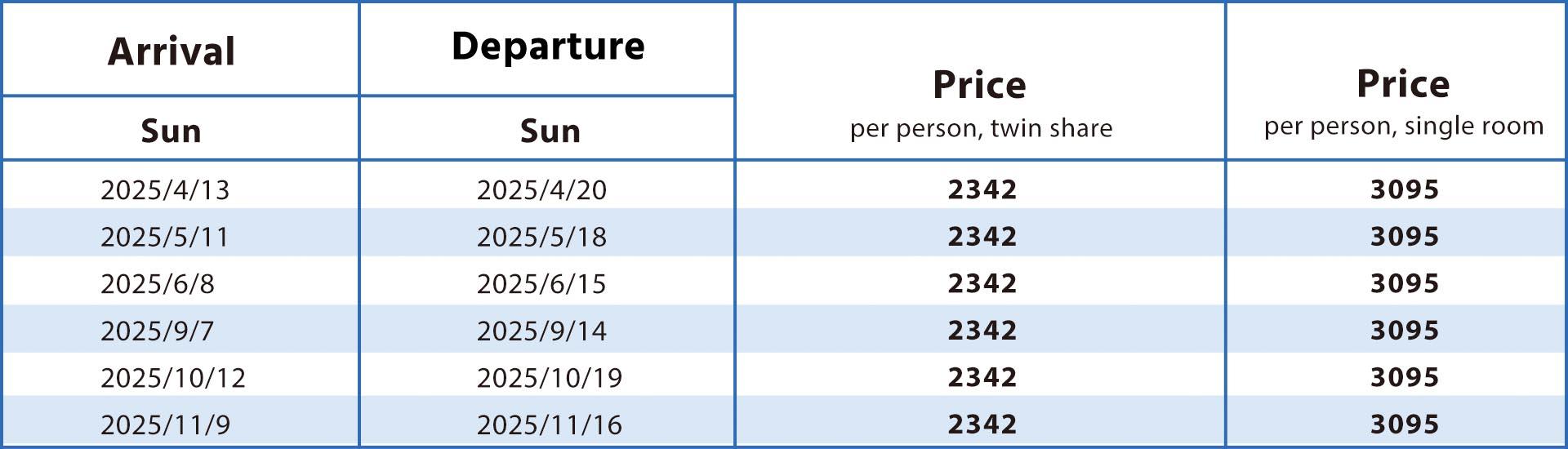The height and width of the screenshot is (449, 1568).
Task: Click Sun label under Departure
Action: click(550, 131)
